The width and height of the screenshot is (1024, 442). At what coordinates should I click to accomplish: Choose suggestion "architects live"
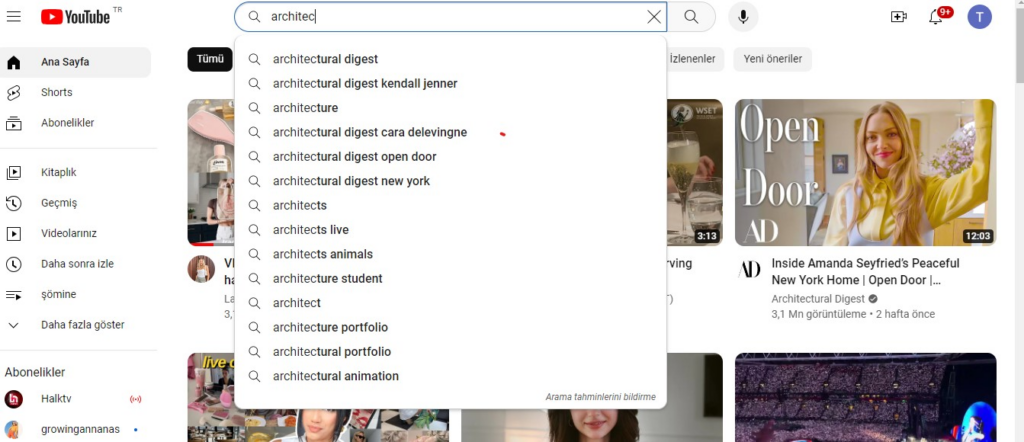click(451, 230)
